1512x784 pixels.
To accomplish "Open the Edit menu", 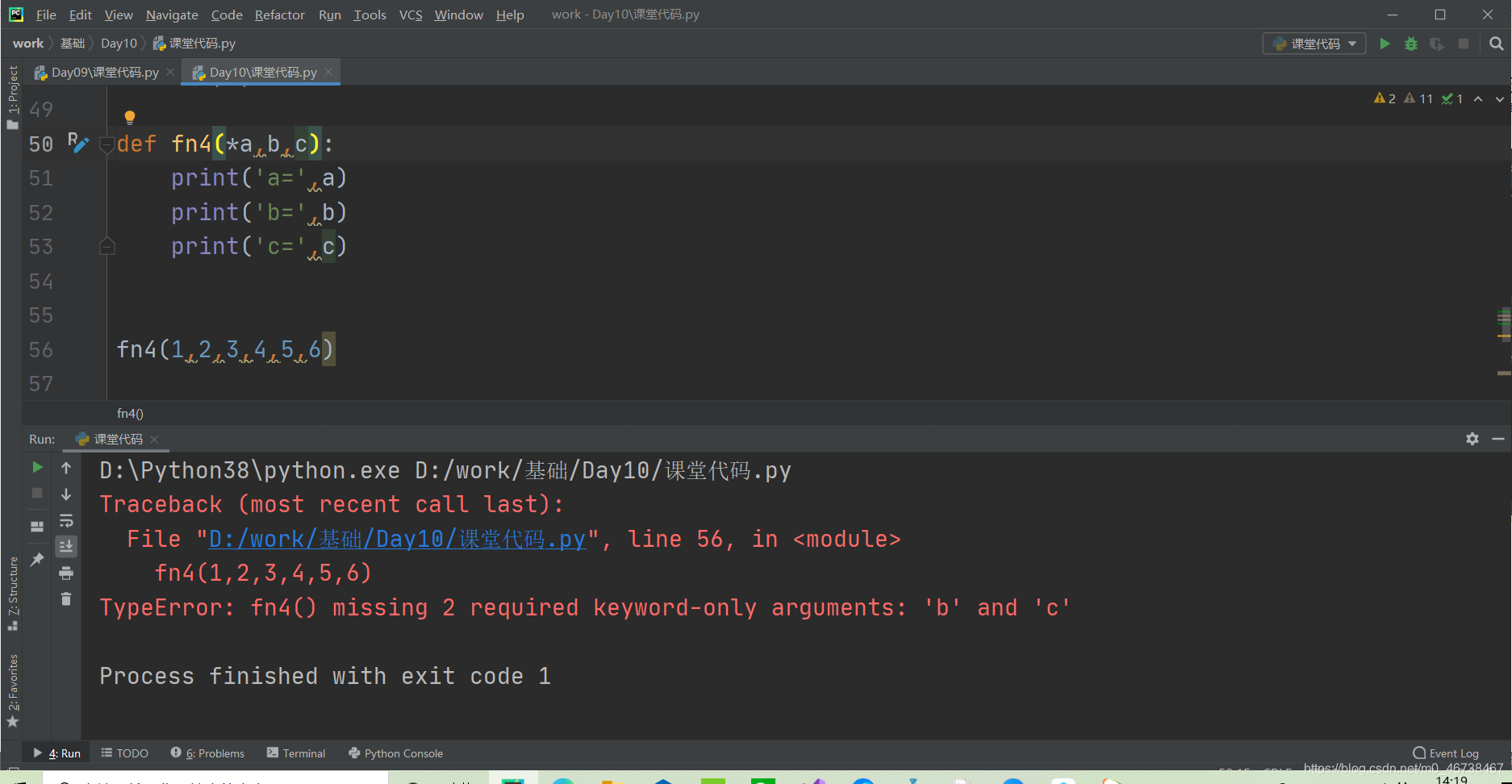I will pos(80,15).
